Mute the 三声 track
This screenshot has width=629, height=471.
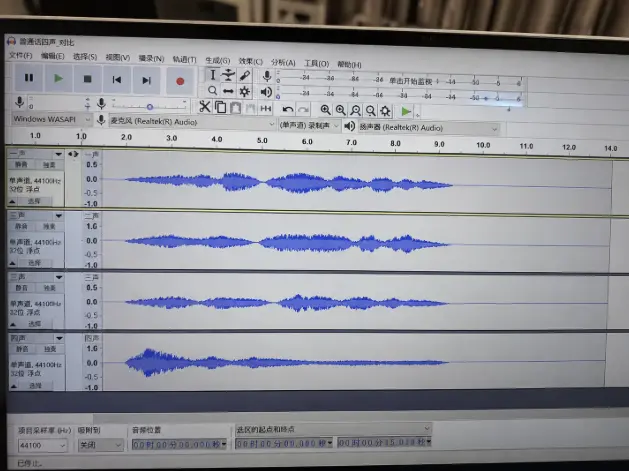click(x=21, y=288)
